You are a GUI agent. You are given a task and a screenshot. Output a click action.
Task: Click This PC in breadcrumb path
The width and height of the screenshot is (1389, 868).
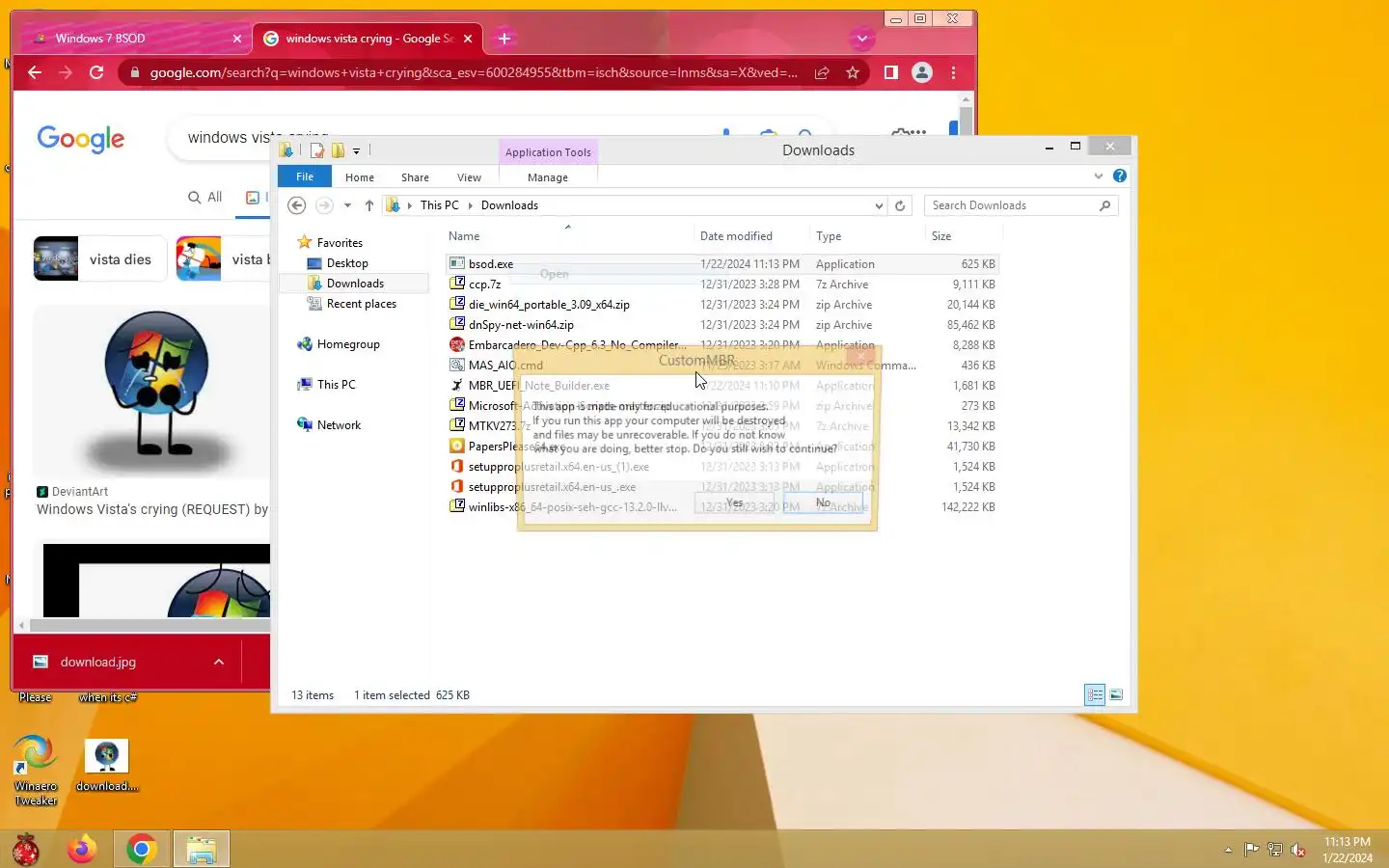pos(439,205)
